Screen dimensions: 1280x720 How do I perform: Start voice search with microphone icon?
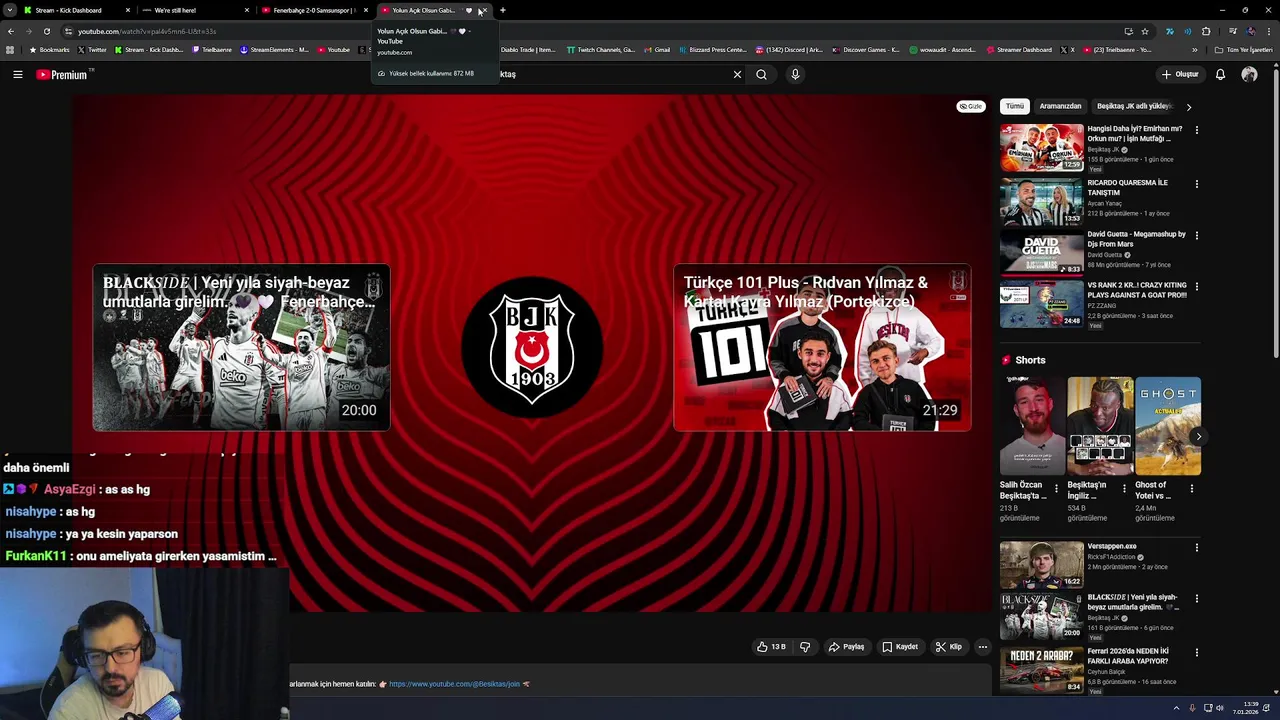coord(795,74)
